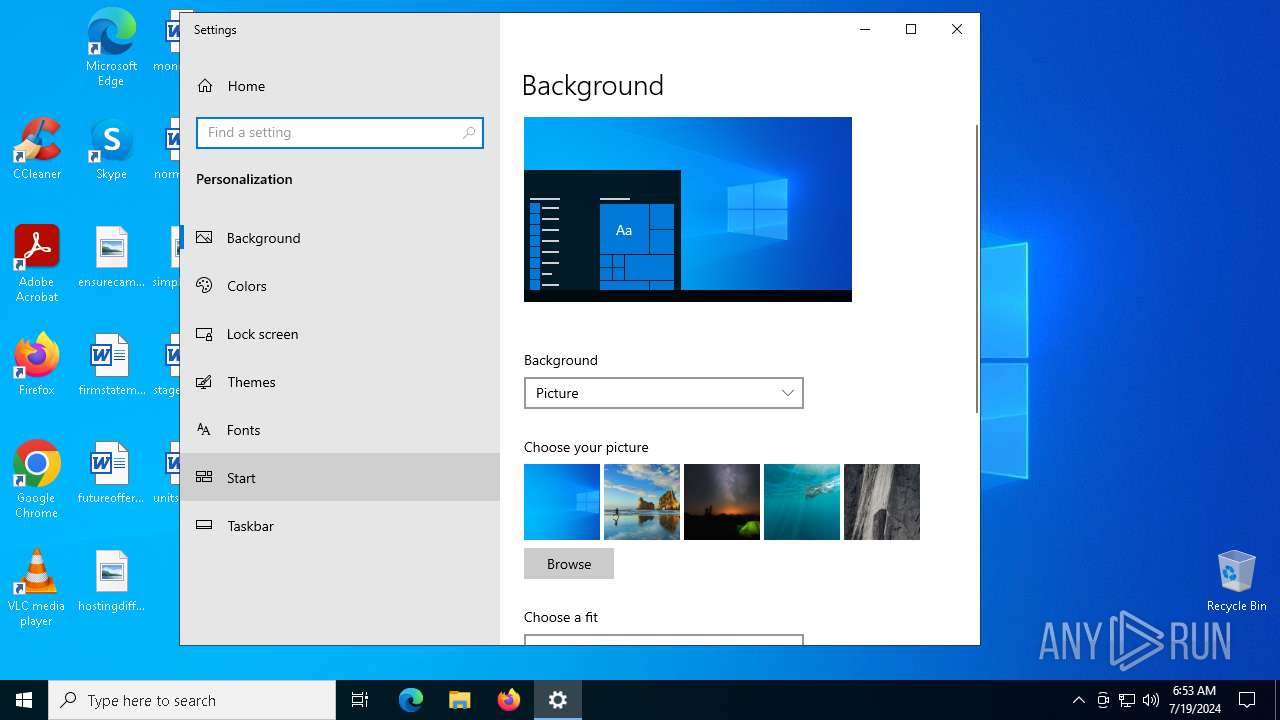Expand the Background Picture dropdown
This screenshot has width=1280, height=720.
(664, 393)
